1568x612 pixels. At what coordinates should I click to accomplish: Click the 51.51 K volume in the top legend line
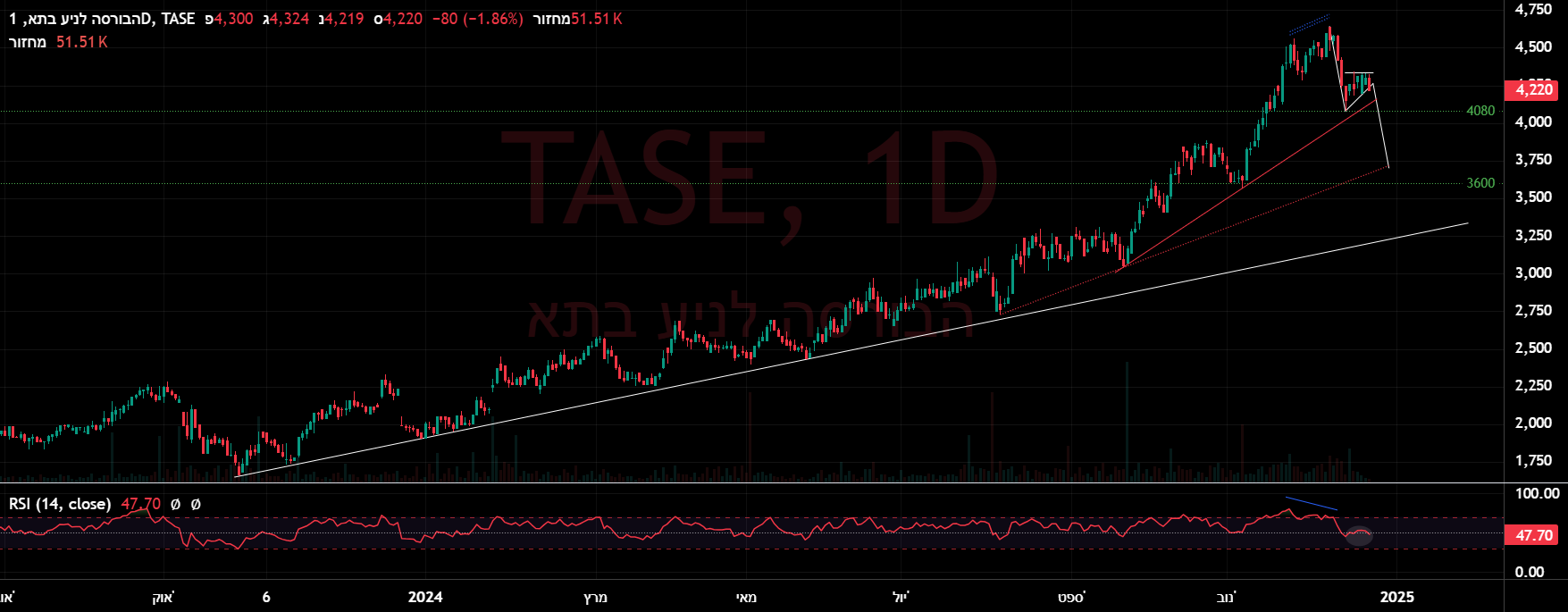[596, 19]
